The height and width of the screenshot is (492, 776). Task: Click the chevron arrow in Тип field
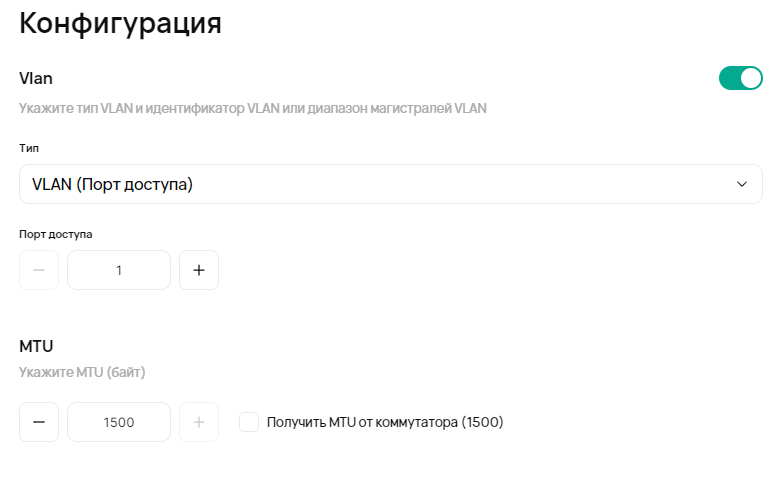[741, 184]
